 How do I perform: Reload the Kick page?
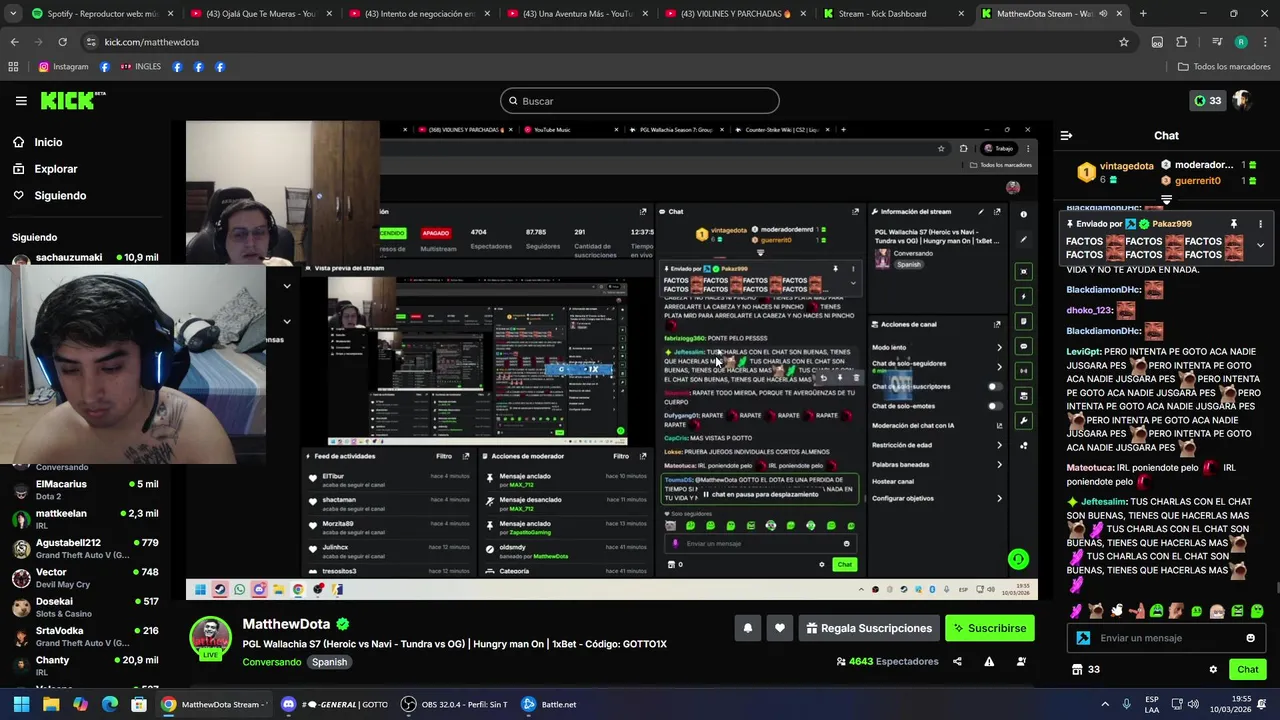[62, 42]
